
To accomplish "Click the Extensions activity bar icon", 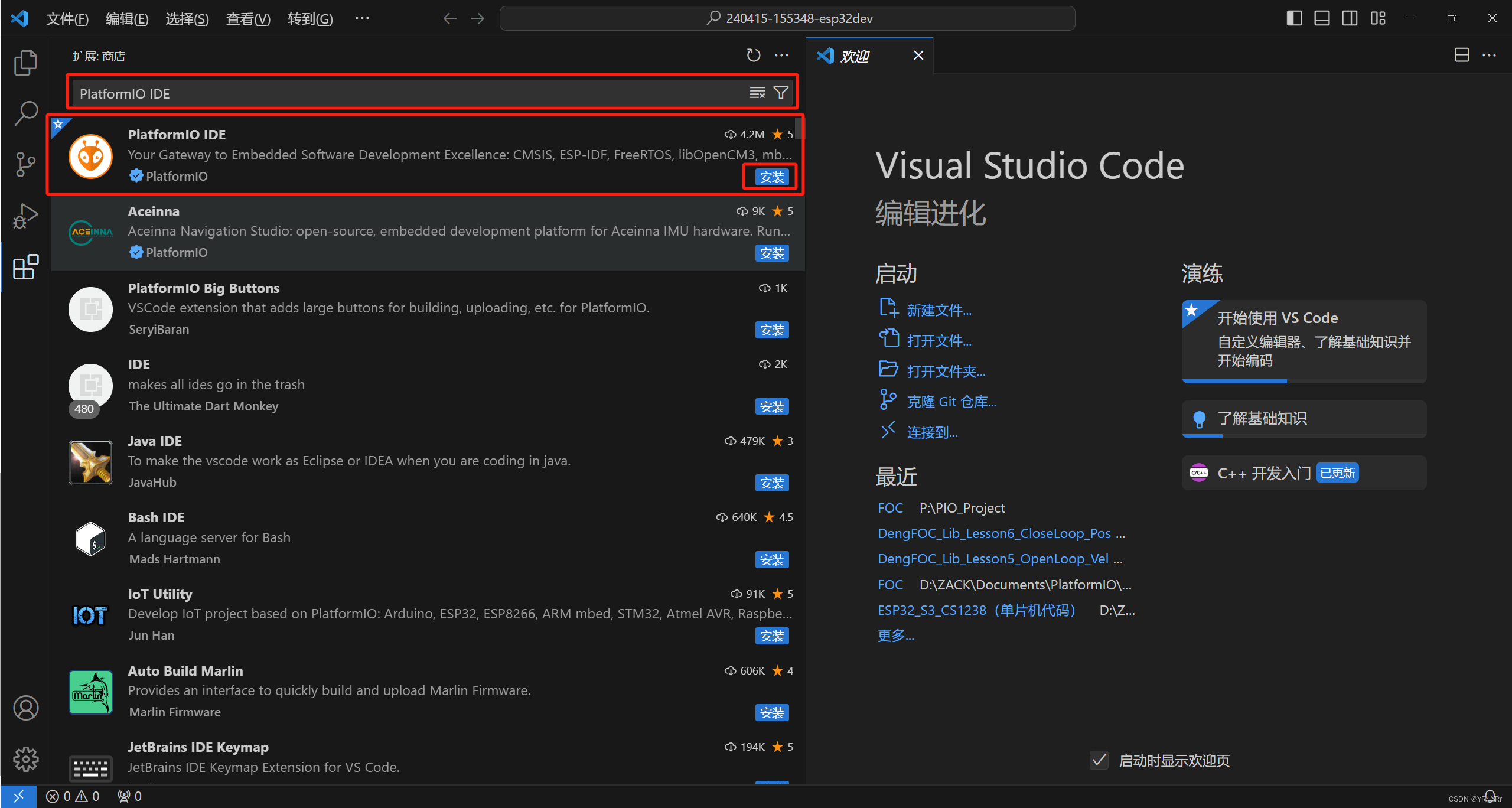I will [x=25, y=267].
